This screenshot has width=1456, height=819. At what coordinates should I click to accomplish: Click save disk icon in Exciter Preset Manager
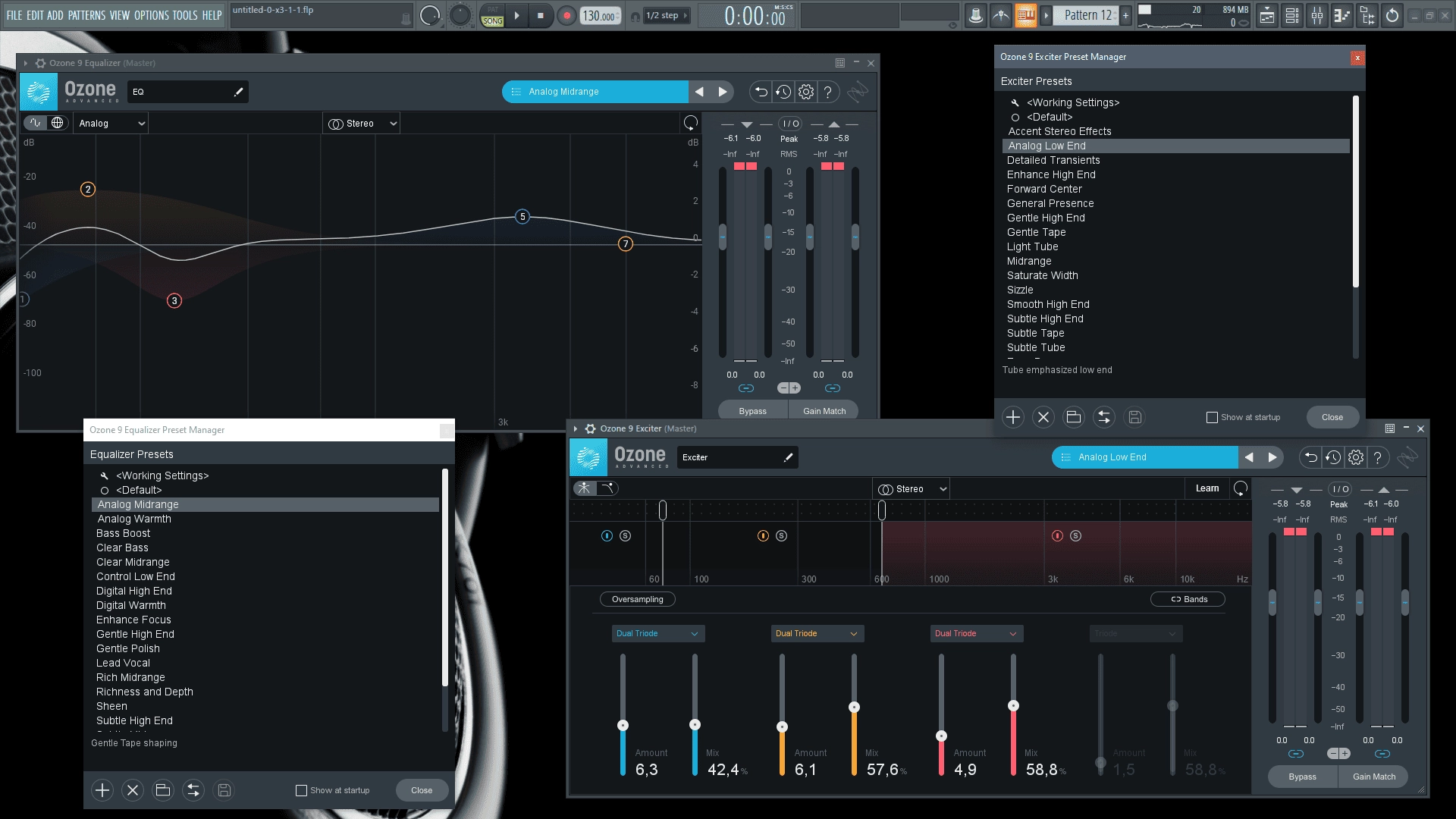point(1134,417)
